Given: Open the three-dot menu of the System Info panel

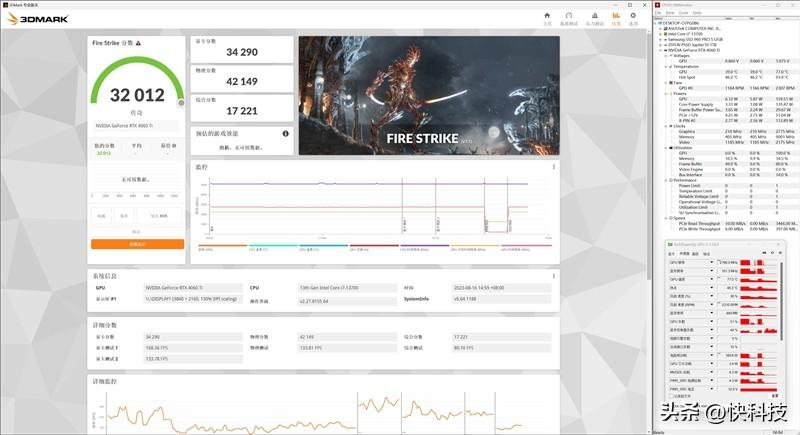Looking at the screenshot, I should [554, 276].
